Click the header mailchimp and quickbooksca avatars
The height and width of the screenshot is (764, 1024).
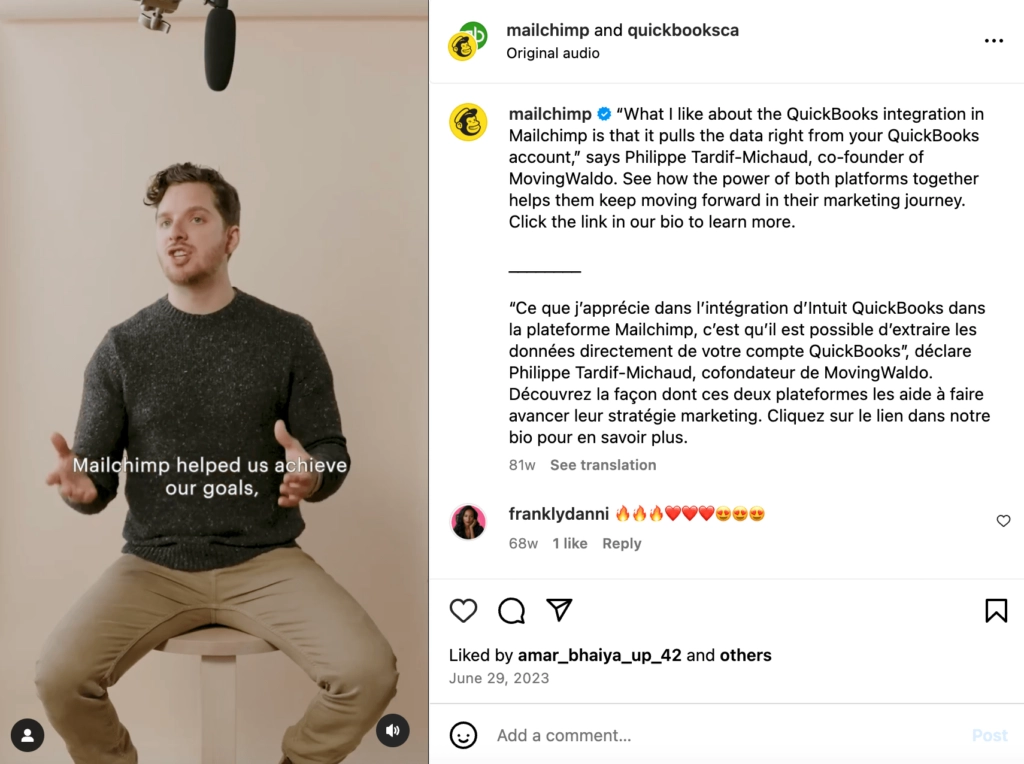tap(467, 41)
